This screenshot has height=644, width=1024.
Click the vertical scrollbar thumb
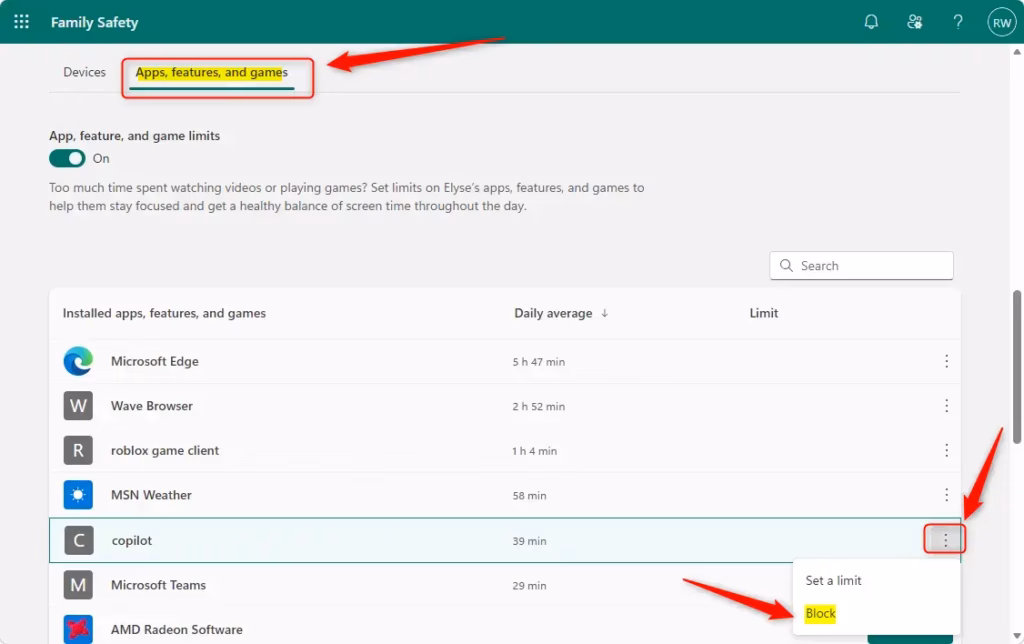click(1017, 367)
